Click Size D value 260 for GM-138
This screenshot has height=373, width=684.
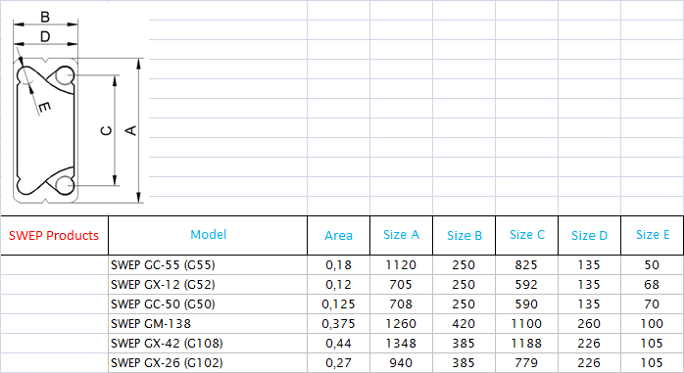pyautogui.click(x=589, y=324)
